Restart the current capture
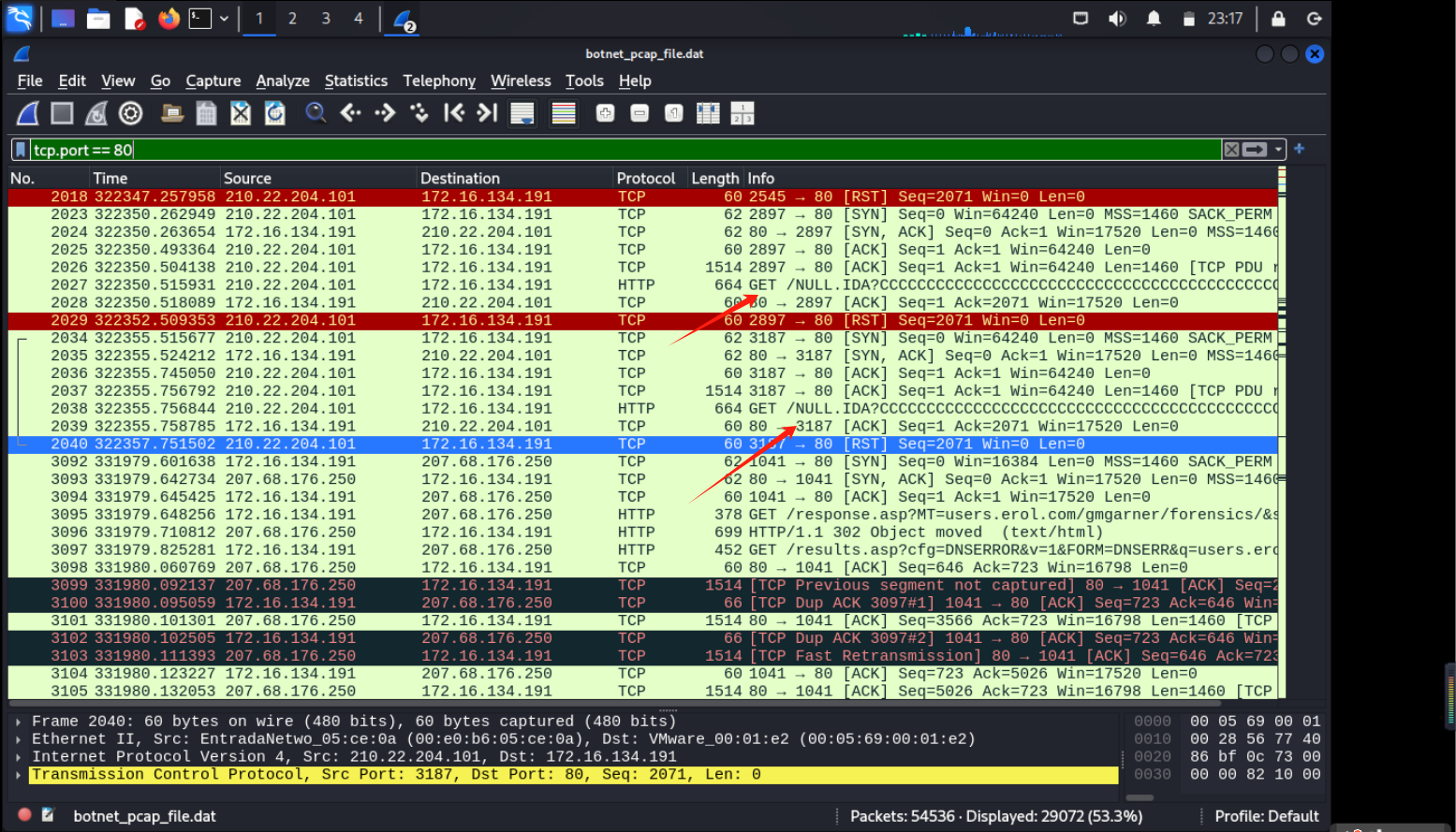This screenshot has width=1456, height=832. click(x=96, y=113)
